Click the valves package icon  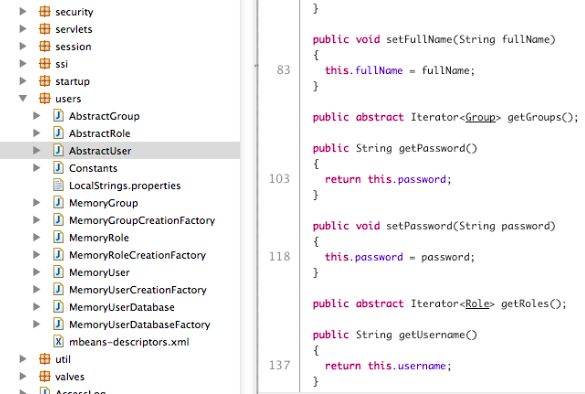tap(44, 376)
